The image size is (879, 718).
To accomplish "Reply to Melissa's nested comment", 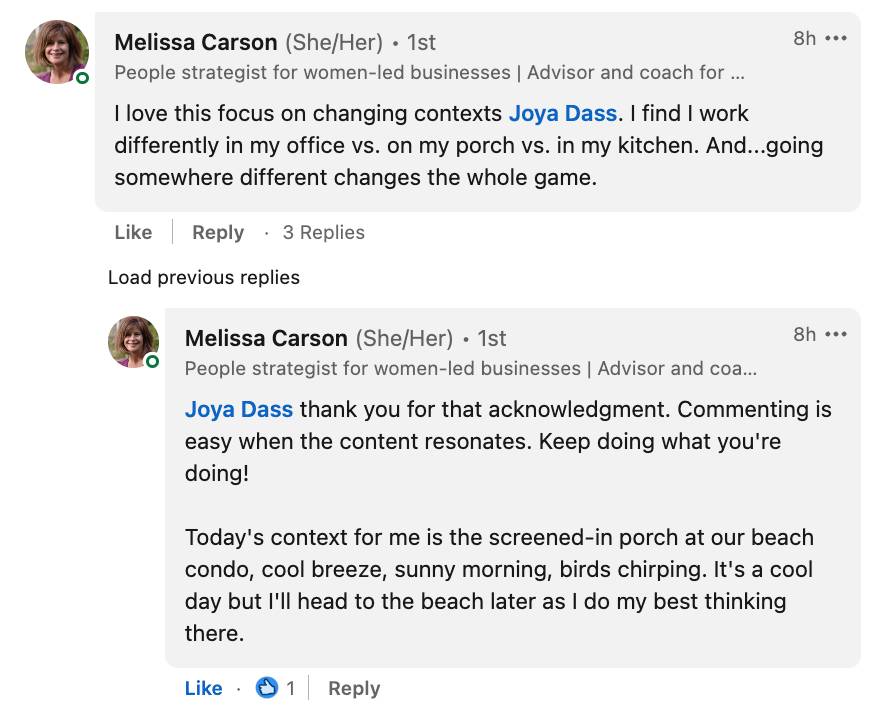I will coord(354,688).
